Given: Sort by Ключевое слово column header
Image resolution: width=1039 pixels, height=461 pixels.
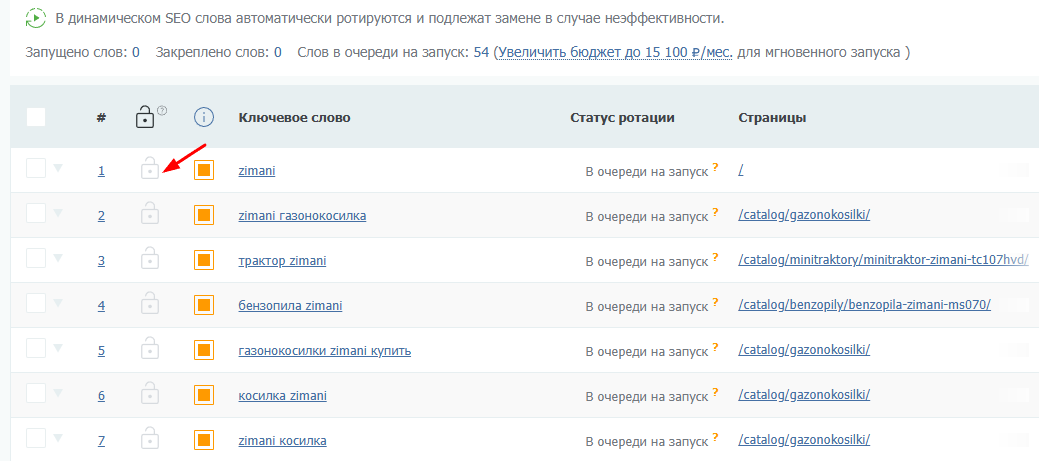Looking at the screenshot, I should [x=294, y=118].
